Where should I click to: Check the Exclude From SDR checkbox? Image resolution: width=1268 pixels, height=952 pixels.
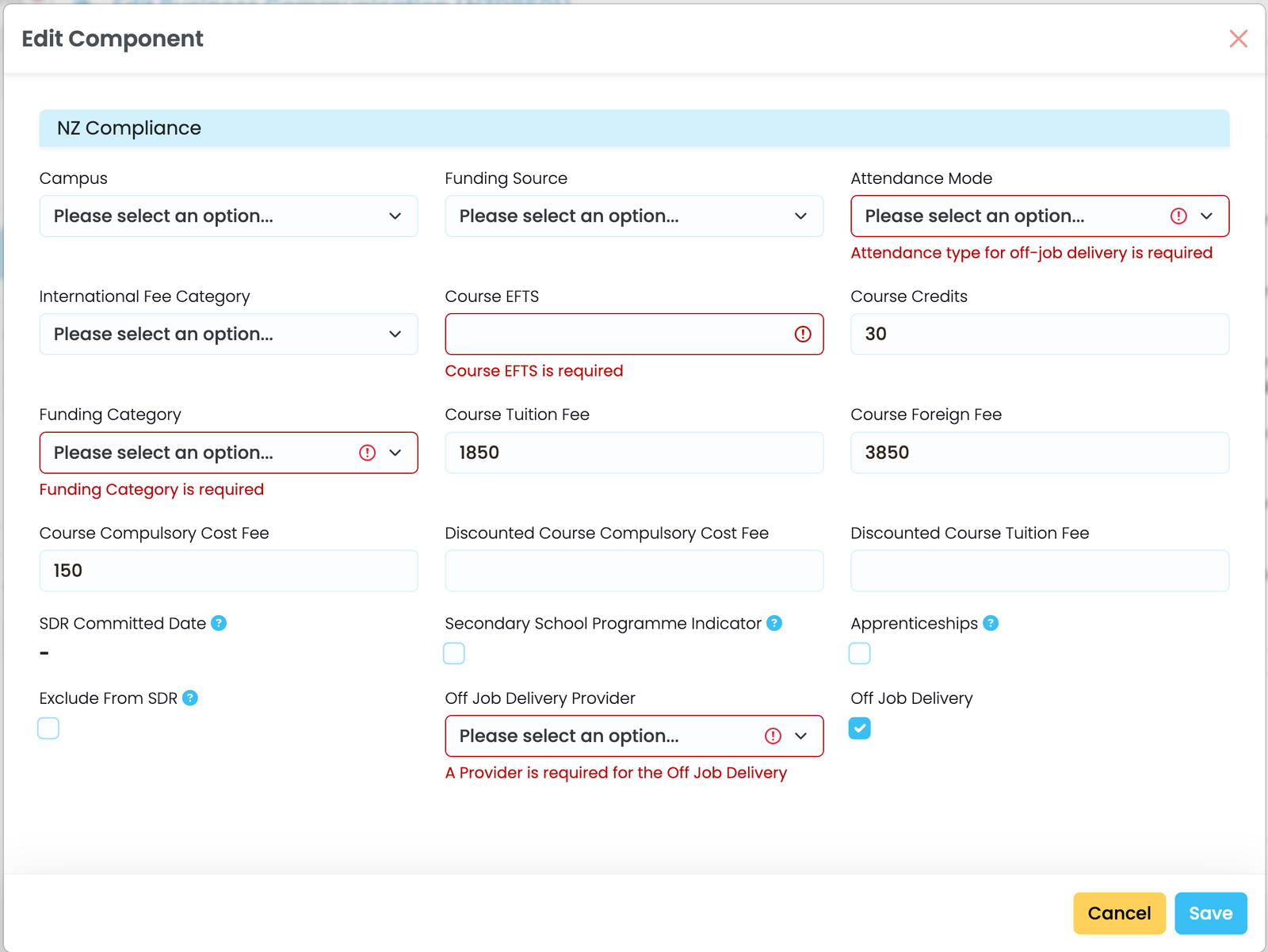click(x=48, y=728)
